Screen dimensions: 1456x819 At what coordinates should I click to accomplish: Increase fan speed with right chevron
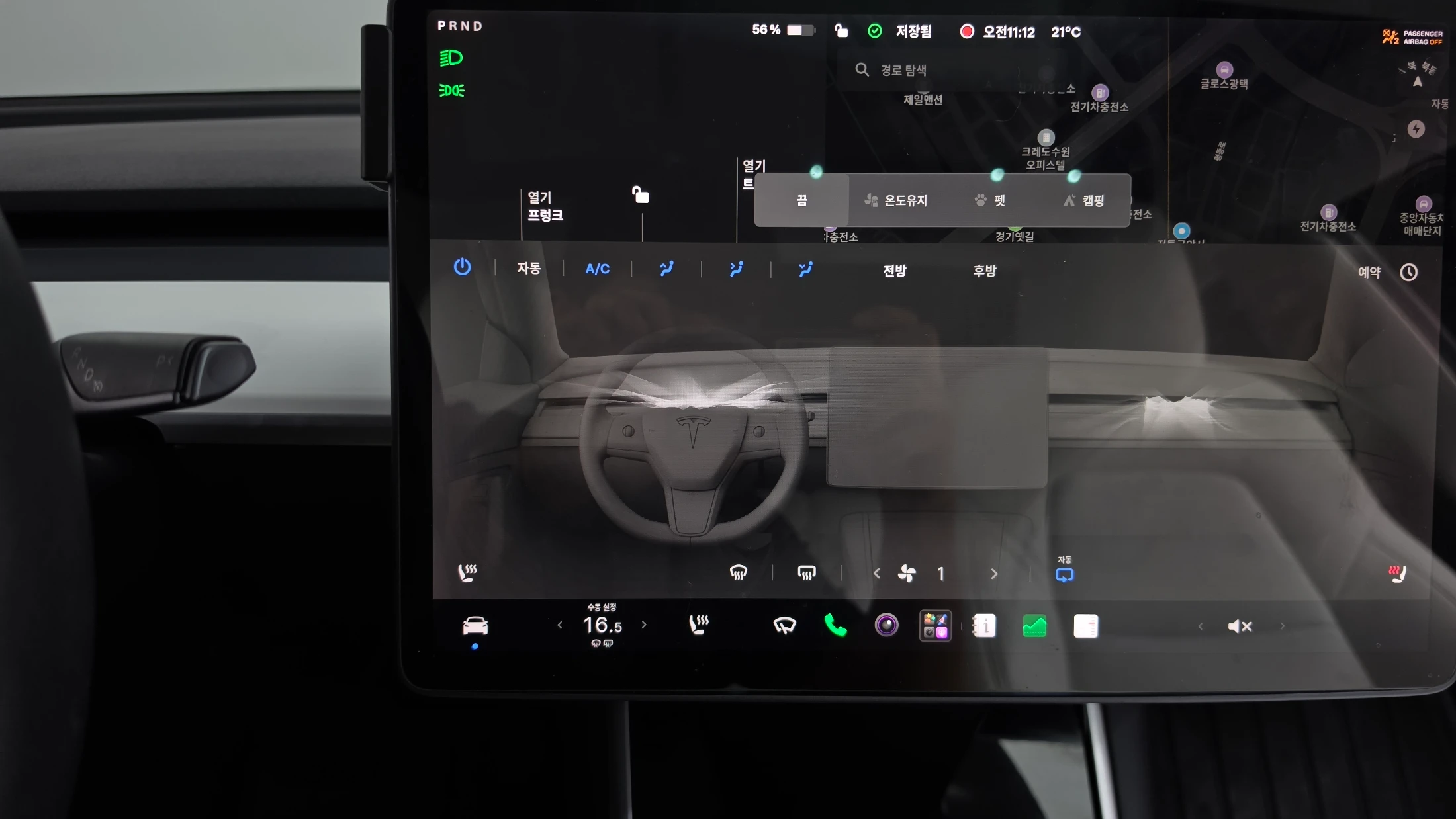pos(993,574)
